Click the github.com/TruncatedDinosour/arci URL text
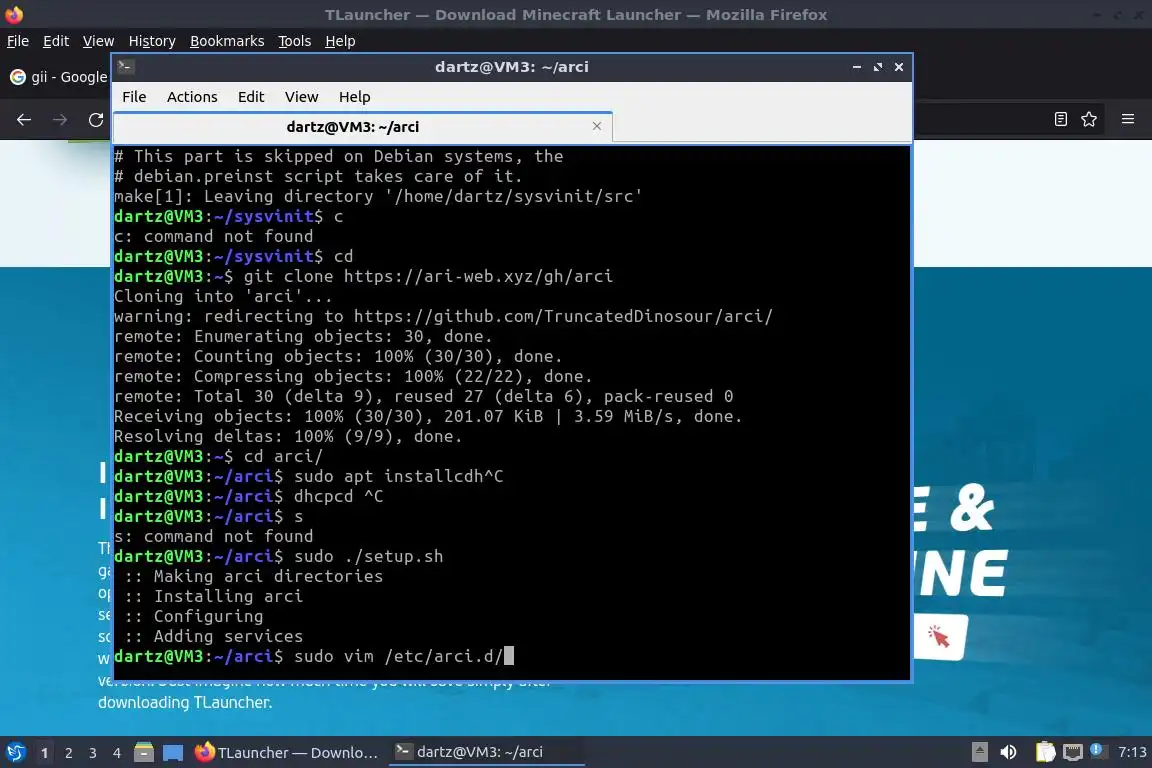 click(563, 316)
